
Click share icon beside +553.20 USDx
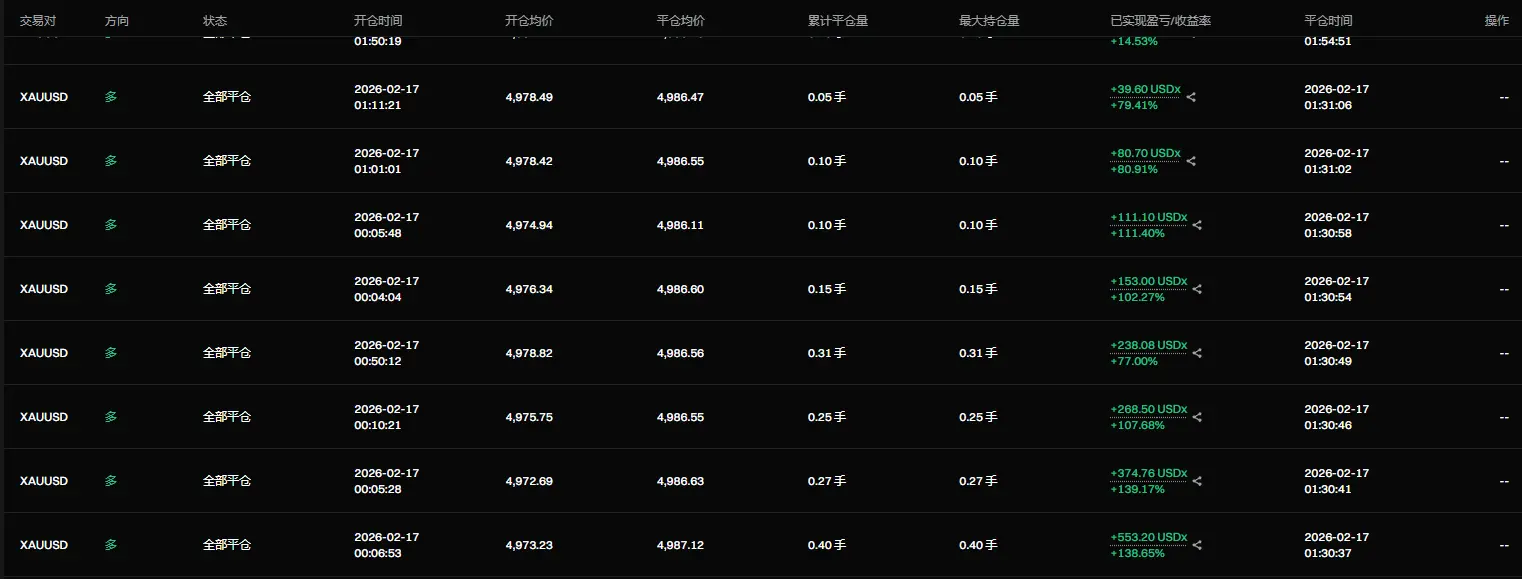tap(1197, 545)
